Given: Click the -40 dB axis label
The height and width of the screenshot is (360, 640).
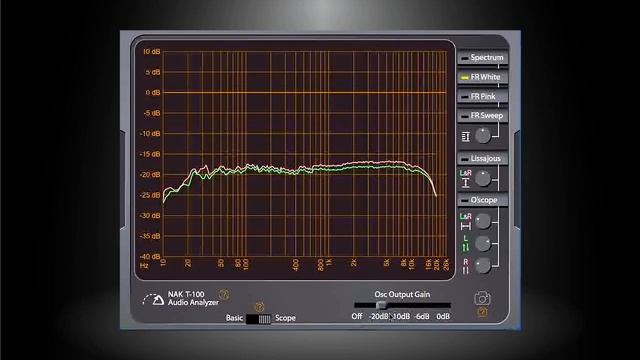Looking at the screenshot, I should (x=150, y=257).
